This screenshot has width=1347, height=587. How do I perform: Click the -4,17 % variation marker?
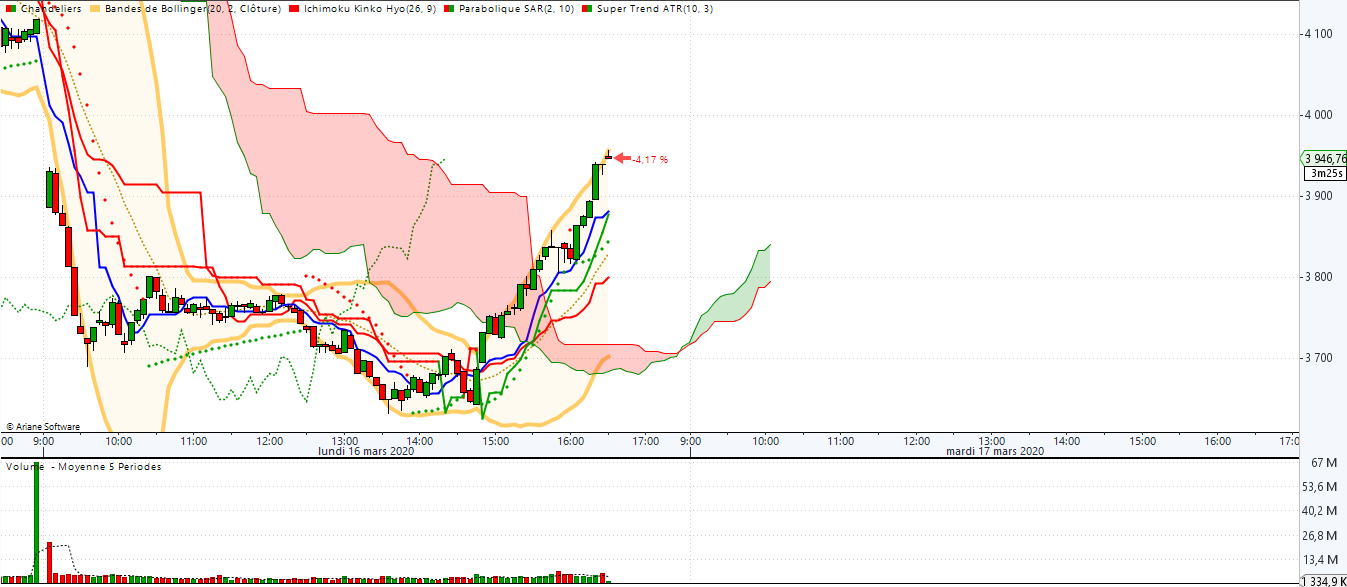click(x=649, y=159)
